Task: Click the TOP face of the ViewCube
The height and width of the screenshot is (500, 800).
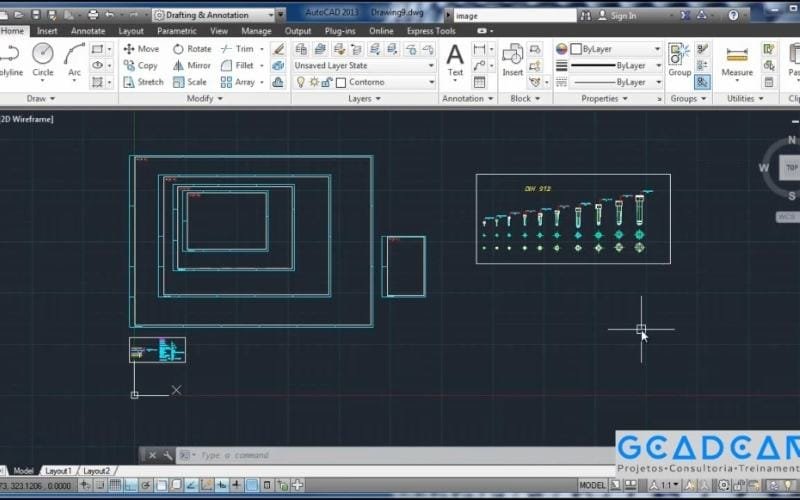Action: [791, 167]
